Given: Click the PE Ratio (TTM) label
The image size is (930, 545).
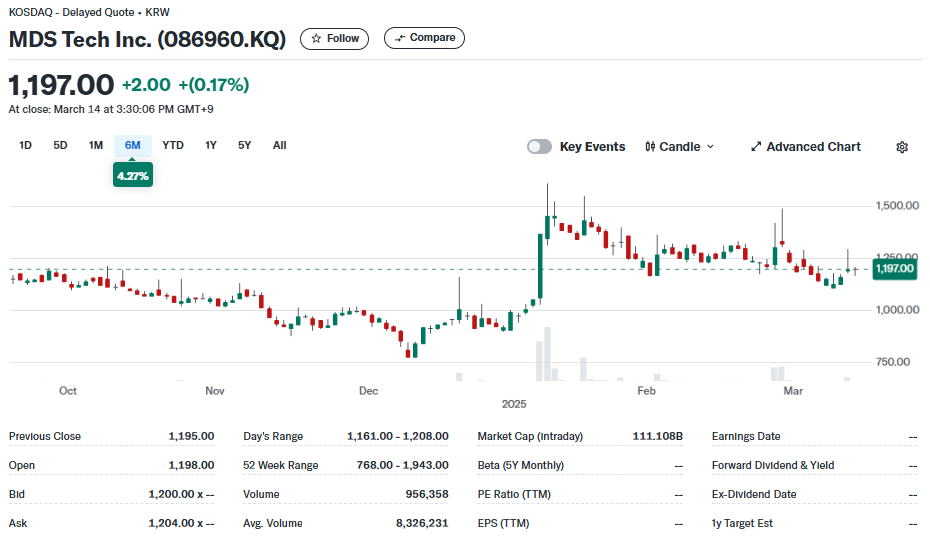Looking at the screenshot, I should point(514,494).
